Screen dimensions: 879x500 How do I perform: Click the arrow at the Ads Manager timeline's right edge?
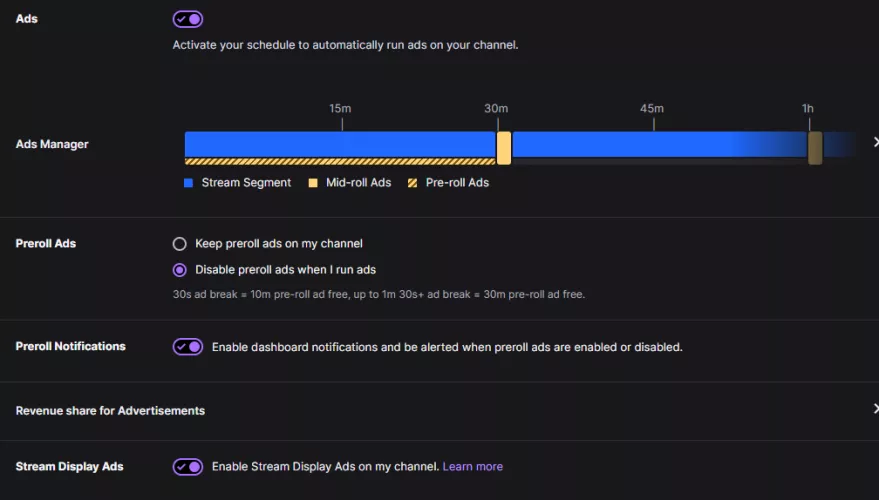[875, 143]
